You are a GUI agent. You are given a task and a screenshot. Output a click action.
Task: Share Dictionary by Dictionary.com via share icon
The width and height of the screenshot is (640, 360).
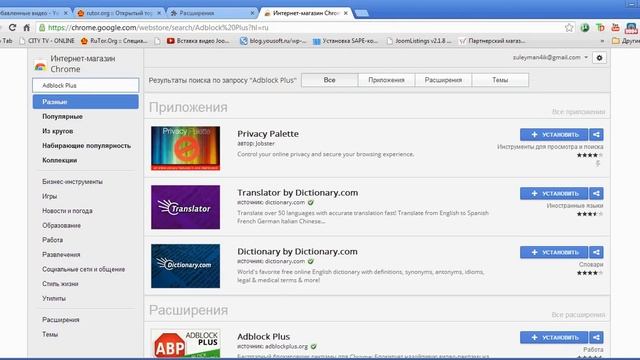[x=596, y=252]
